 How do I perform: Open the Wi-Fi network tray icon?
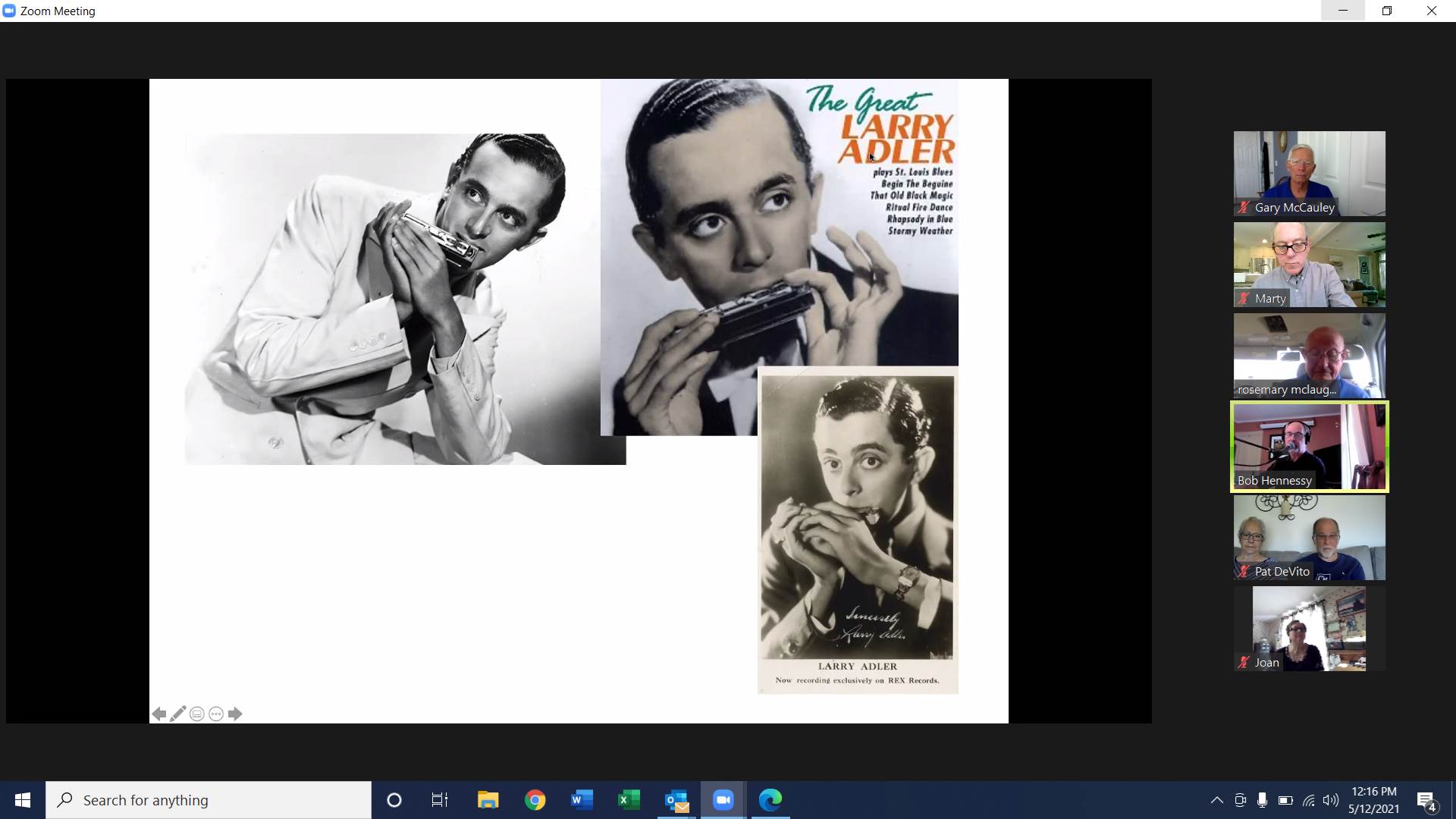click(1309, 800)
